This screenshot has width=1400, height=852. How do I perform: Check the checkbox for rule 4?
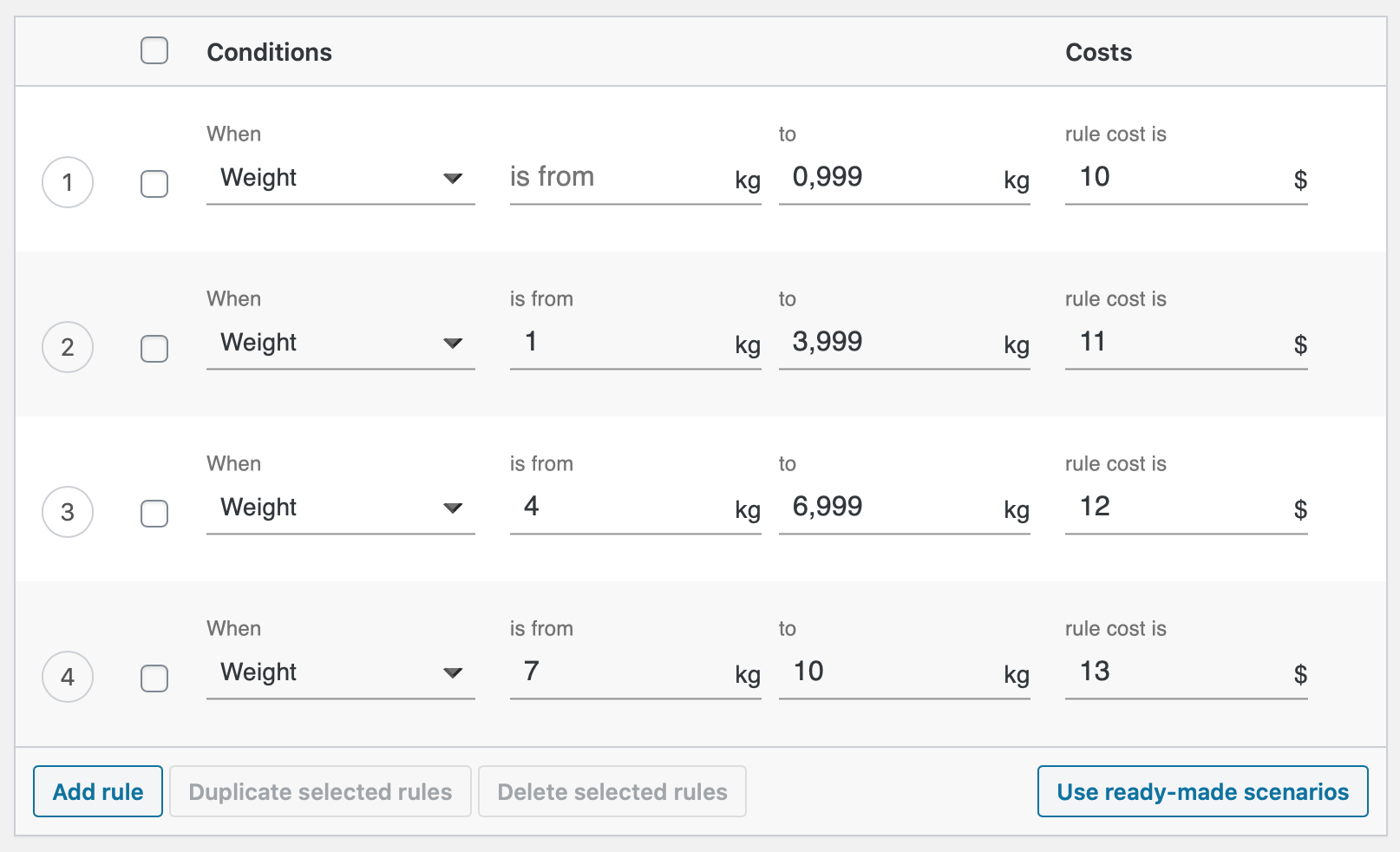(x=154, y=678)
